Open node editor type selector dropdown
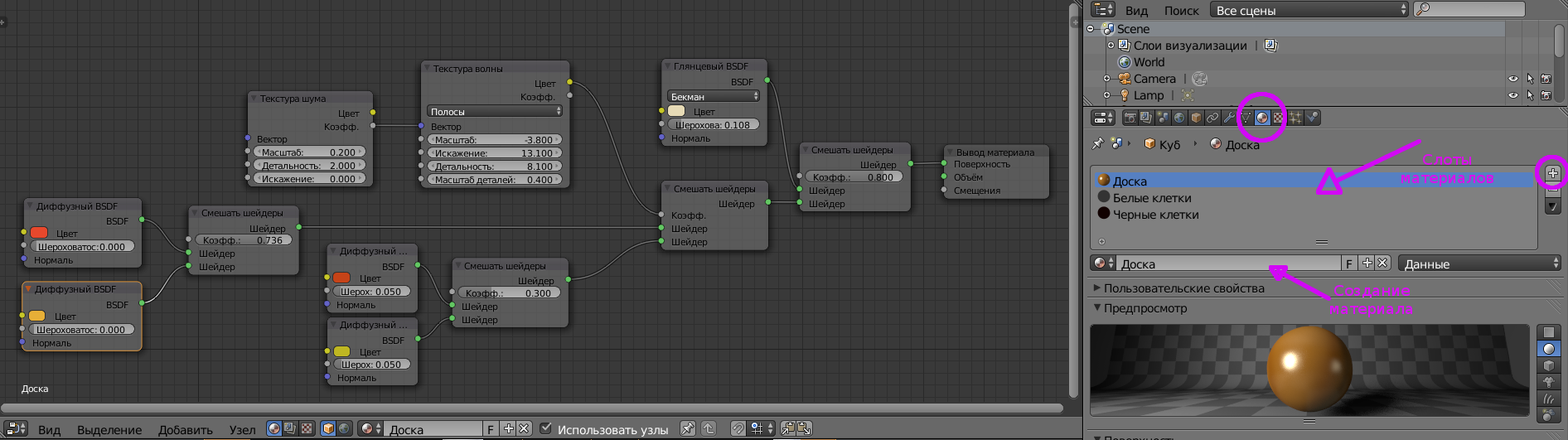 16,428
